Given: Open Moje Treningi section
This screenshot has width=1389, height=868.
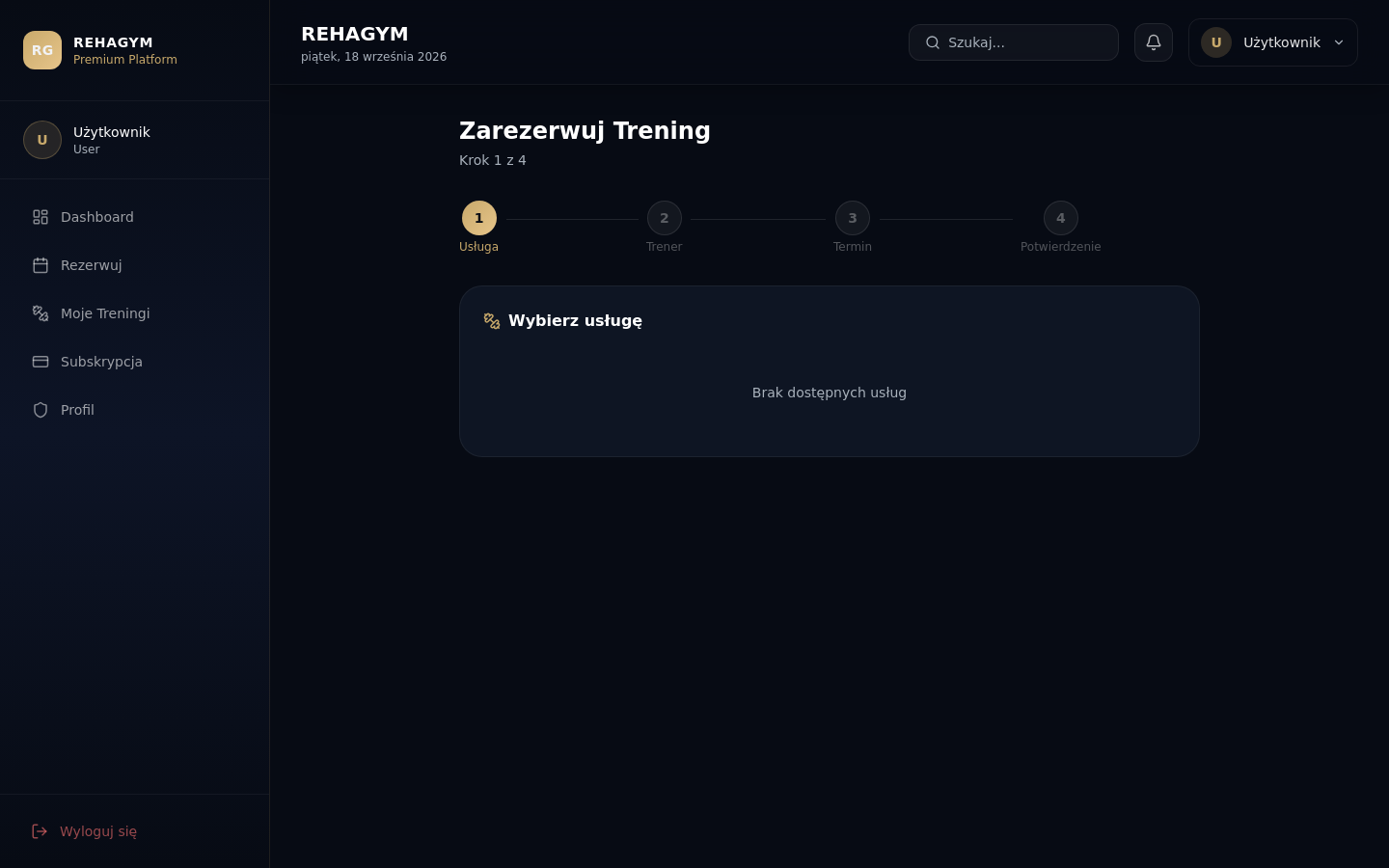Looking at the screenshot, I should (134, 313).
